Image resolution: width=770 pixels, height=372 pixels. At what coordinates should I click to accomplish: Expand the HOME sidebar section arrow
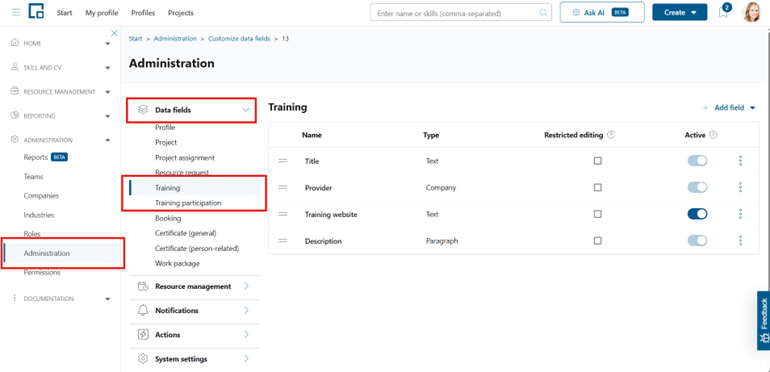[x=108, y=44]
